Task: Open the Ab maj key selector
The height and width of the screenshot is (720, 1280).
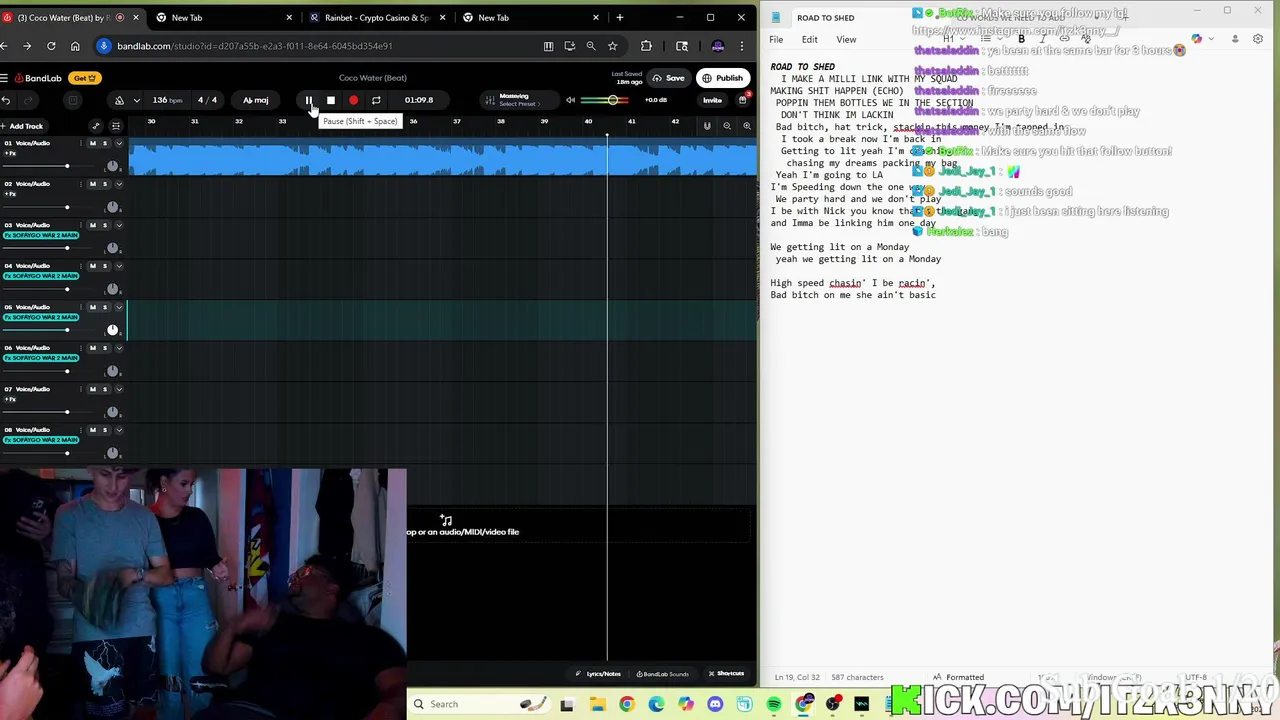Action: (256, 100)
